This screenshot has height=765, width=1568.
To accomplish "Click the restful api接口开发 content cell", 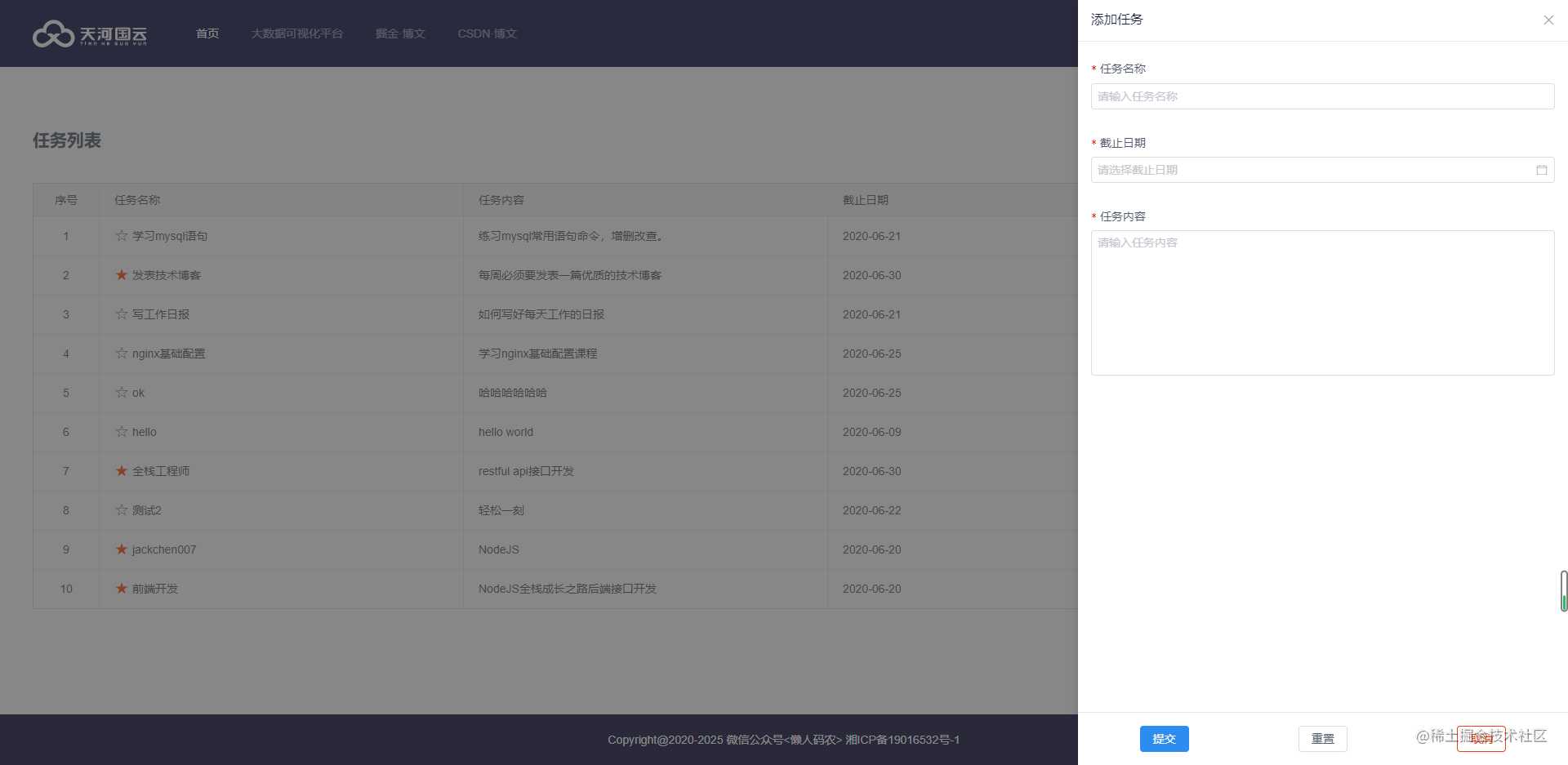I will pos(527,471).
